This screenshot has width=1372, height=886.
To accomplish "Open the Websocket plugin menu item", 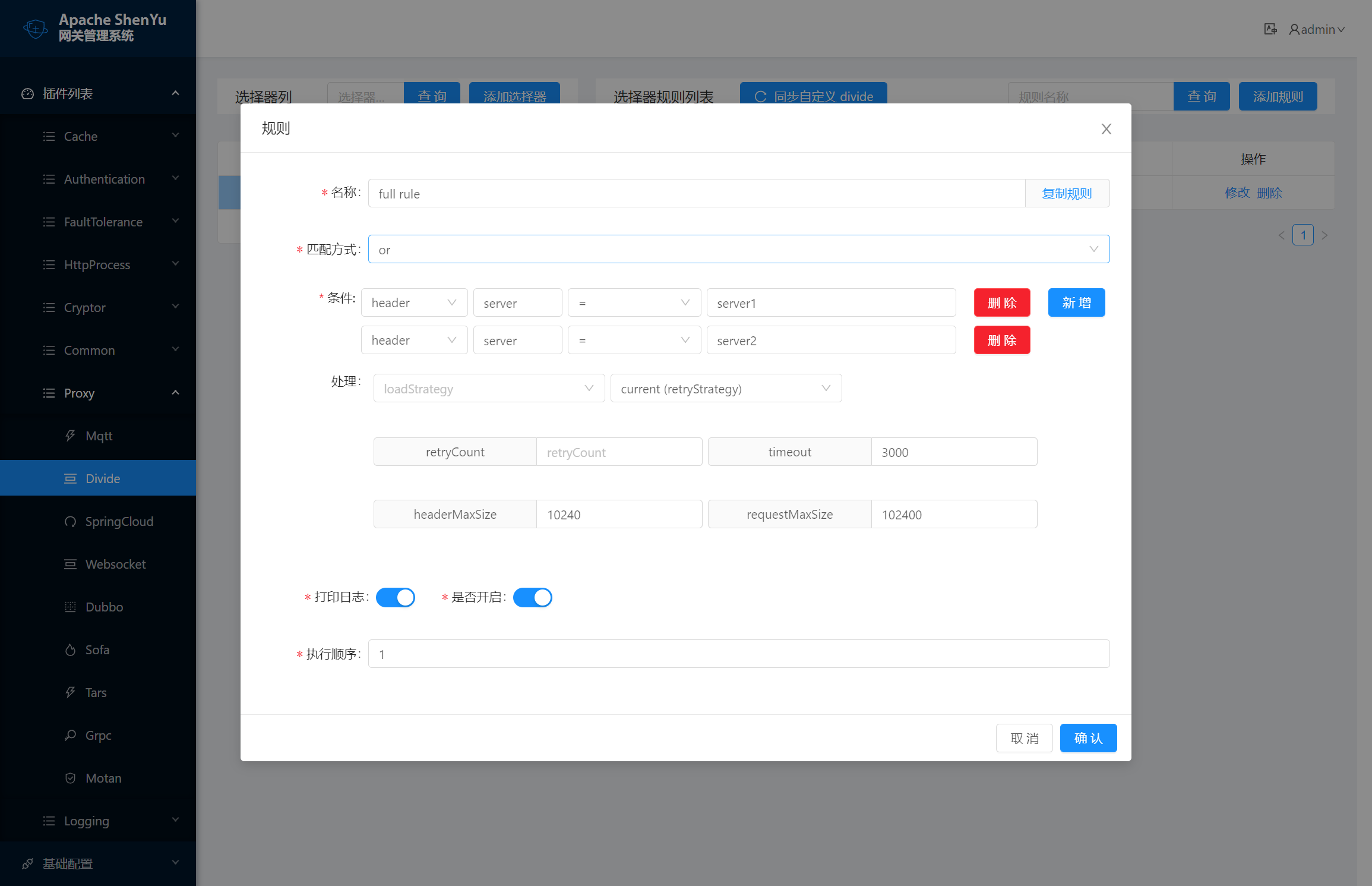I will point(115,564).
